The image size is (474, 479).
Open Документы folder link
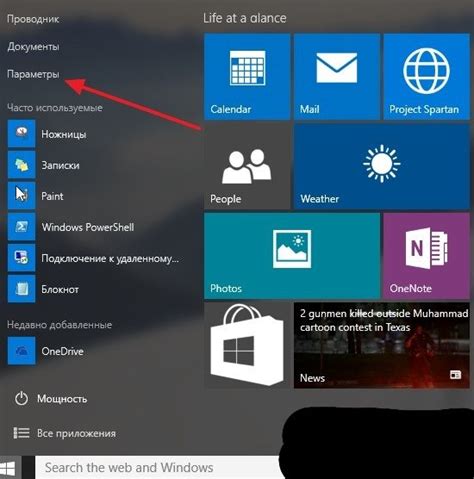pos(33,47)
